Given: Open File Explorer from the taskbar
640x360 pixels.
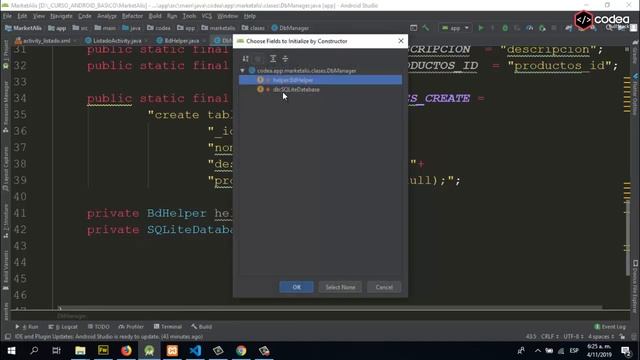Looking at the screenshot, I should point(80,351).
